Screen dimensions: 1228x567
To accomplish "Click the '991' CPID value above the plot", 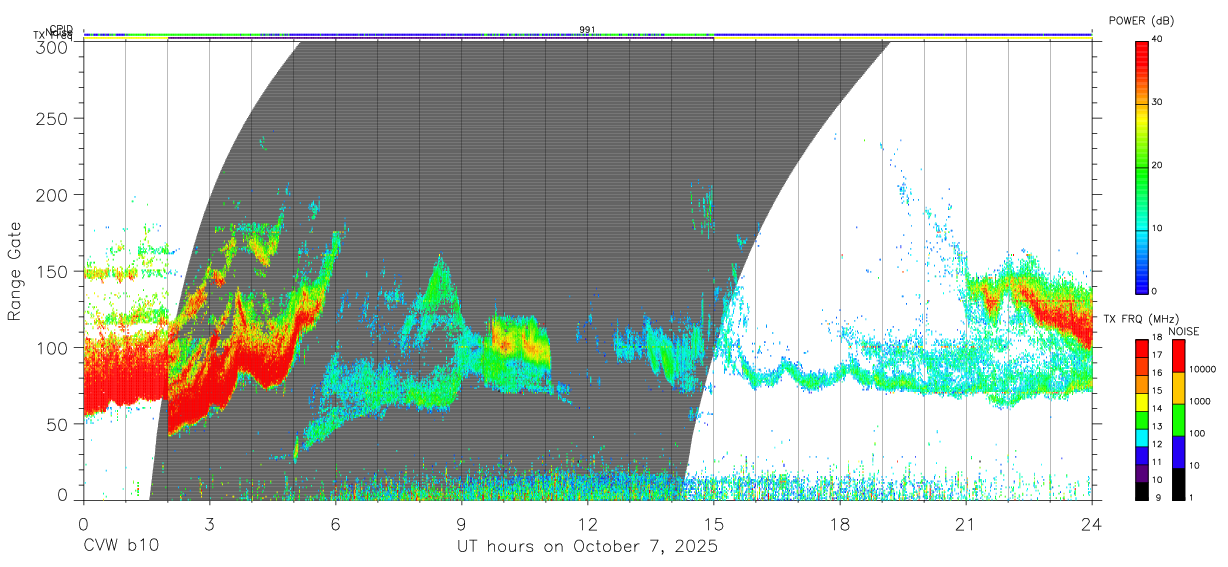I will [587, 30].
